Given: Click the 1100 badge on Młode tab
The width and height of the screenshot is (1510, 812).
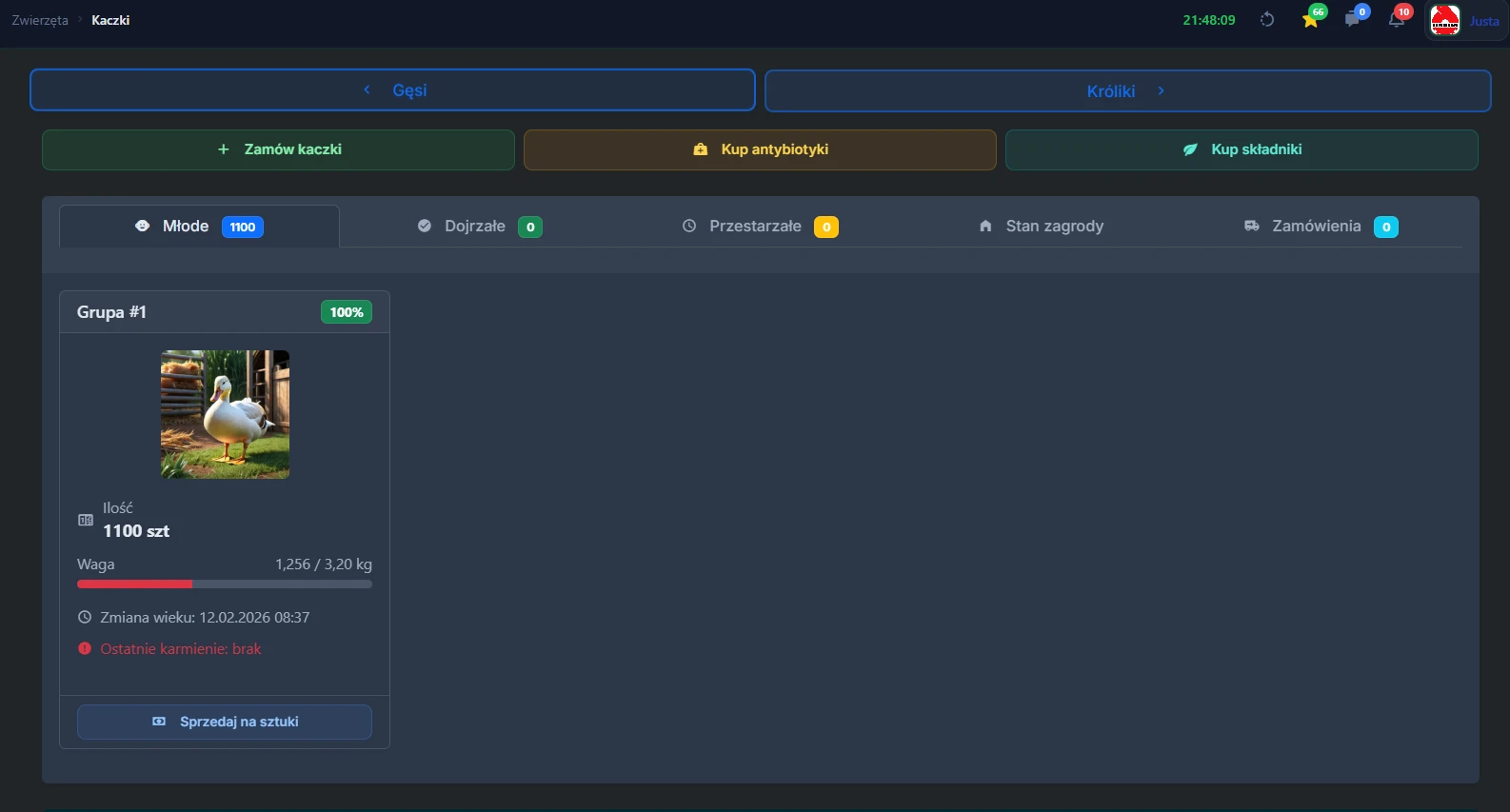Looking at the screenshot, I should [243, 227].
